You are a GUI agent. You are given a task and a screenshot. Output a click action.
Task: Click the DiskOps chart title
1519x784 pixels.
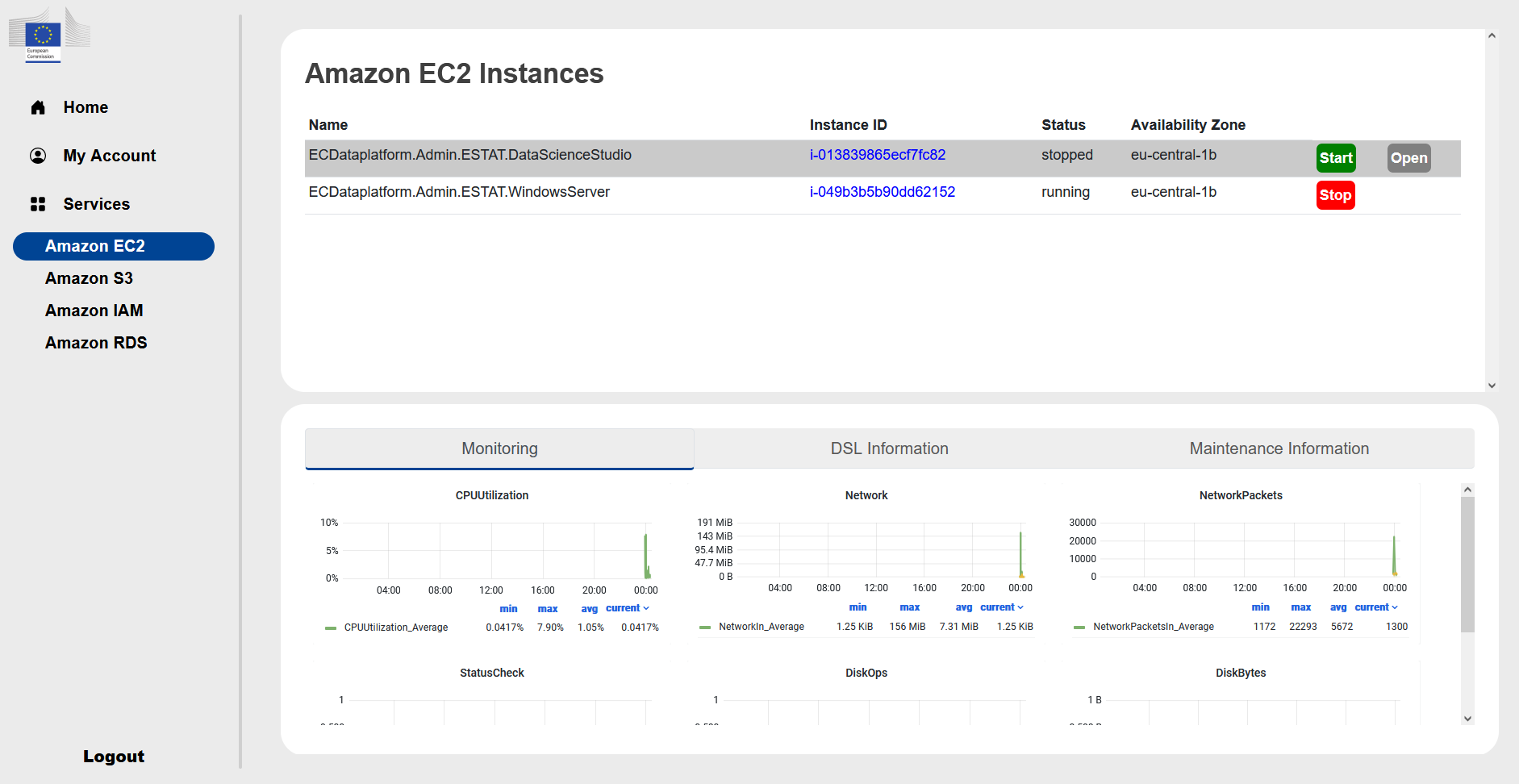coord(866,673)
